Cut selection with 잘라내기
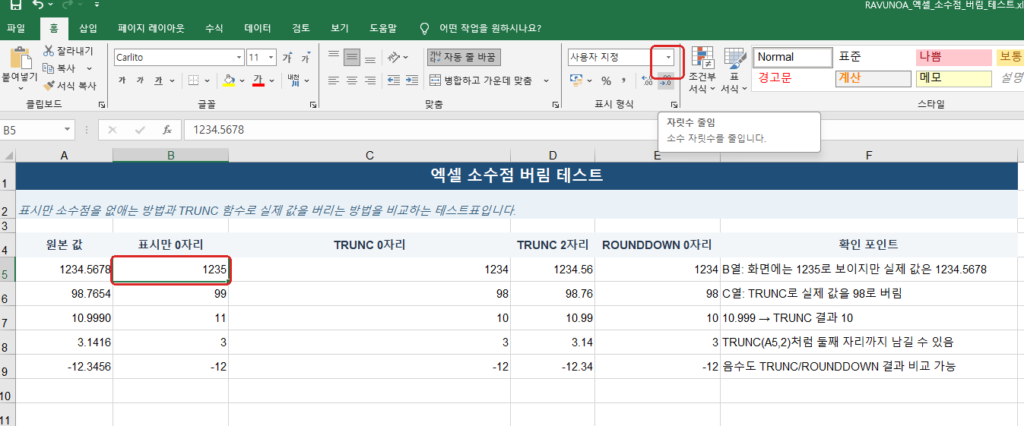Viewport: 1024px width, 426px height. 68,51
